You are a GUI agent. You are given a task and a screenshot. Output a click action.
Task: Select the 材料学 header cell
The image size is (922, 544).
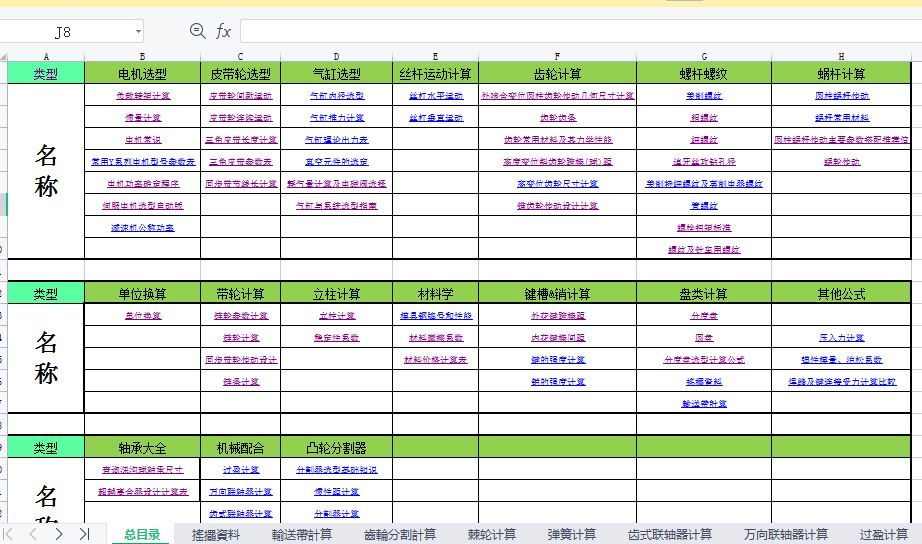click(x=436, y=293)
